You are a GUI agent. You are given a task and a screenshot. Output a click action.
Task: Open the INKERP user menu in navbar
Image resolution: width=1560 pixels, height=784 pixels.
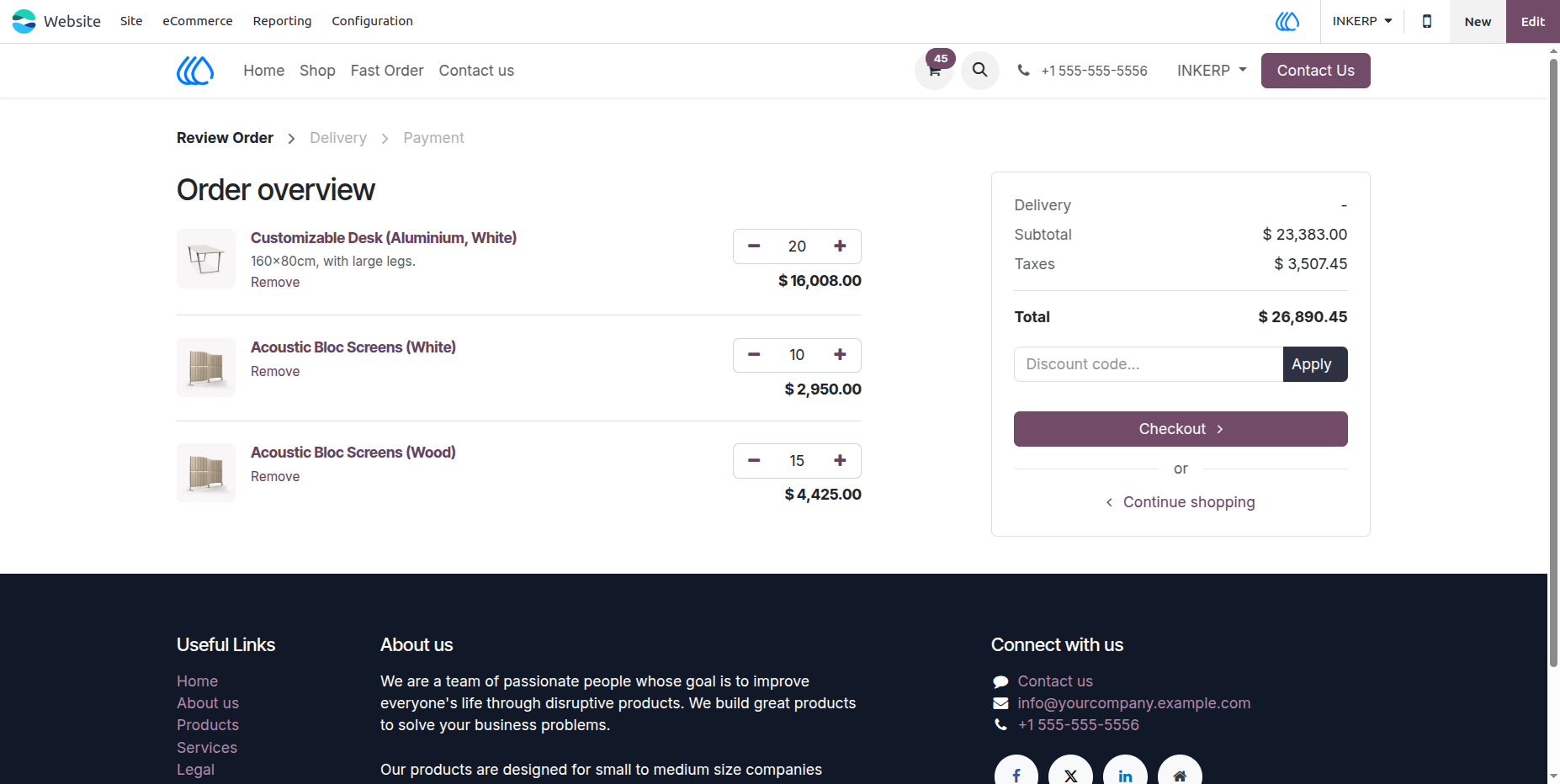pos(1212,71)
